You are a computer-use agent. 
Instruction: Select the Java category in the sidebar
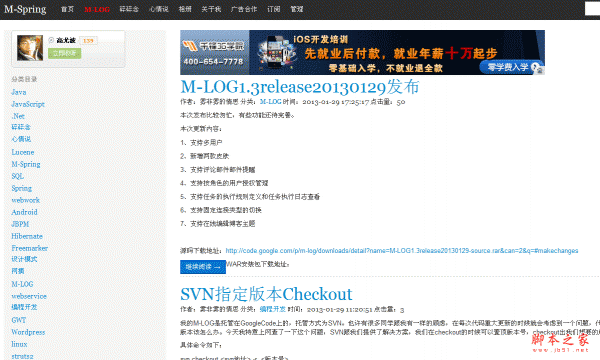19,92
